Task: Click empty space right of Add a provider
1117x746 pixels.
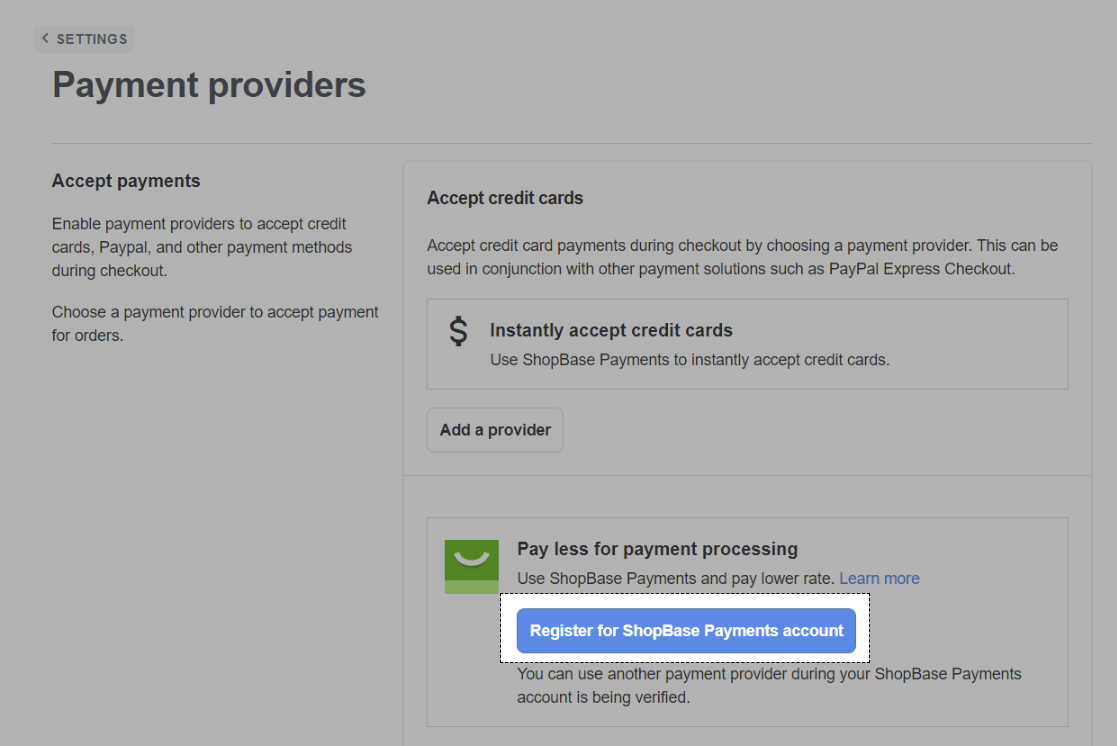Action: tap(800, 430)
